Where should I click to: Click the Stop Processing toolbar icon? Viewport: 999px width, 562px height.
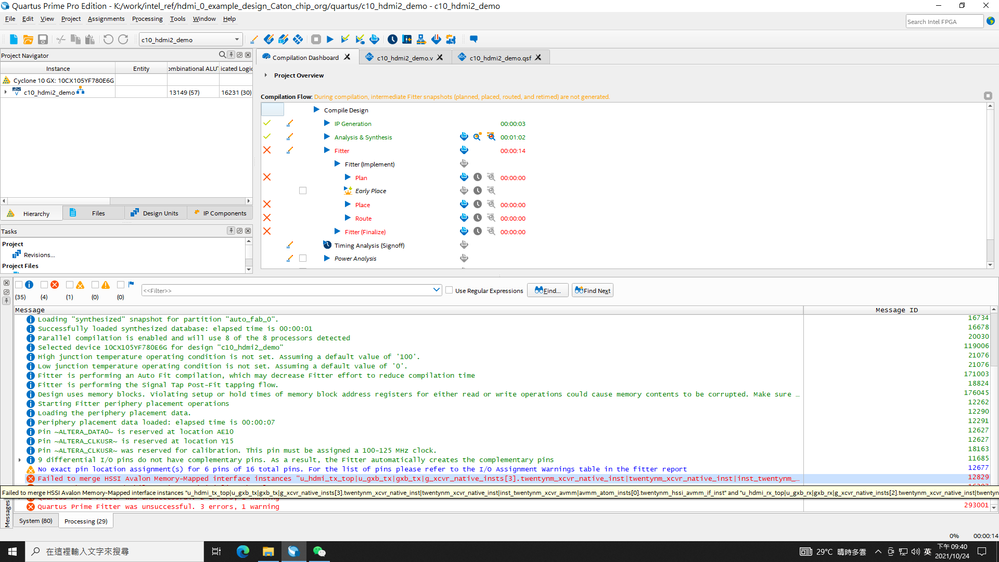[316, 40]
